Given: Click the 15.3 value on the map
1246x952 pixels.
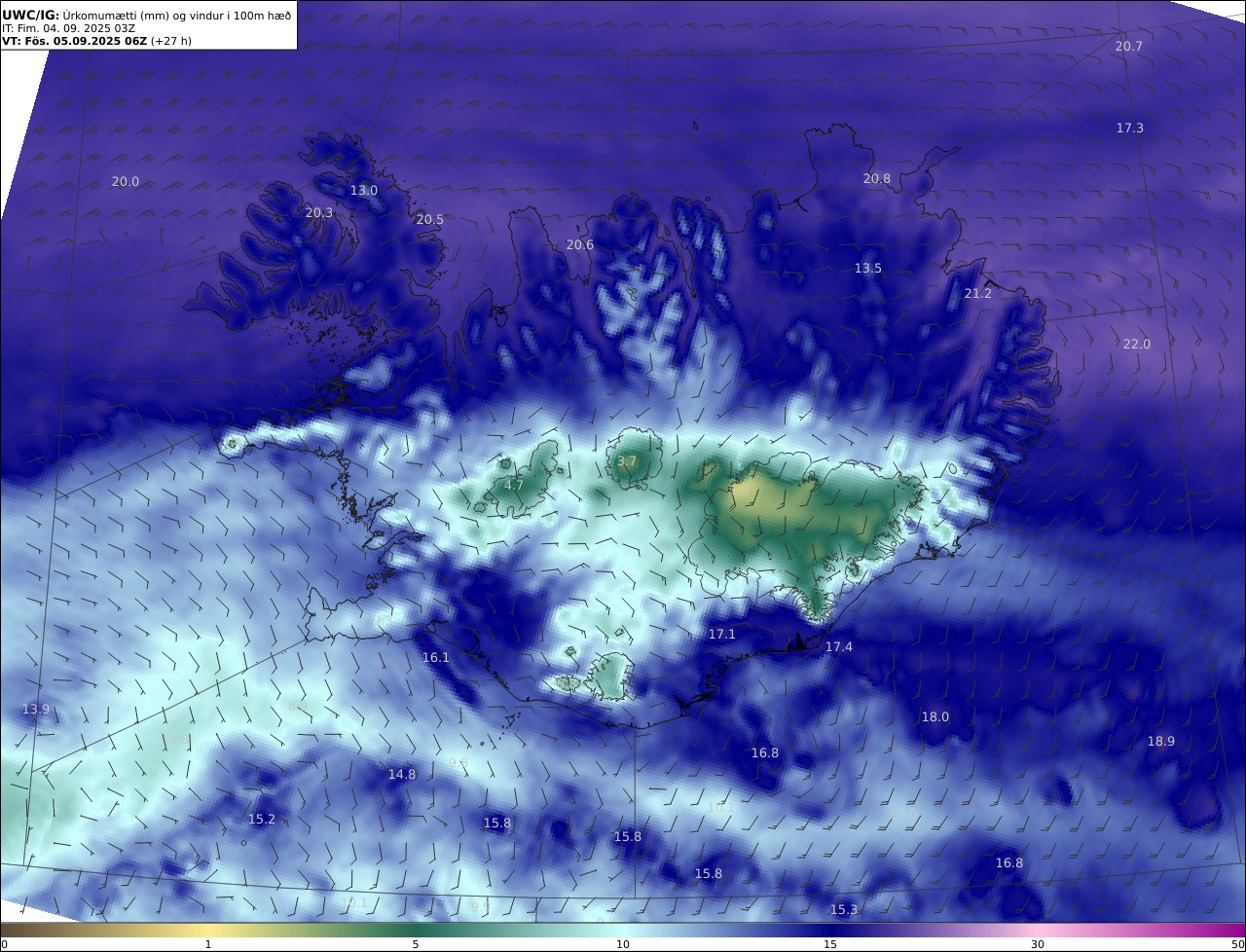Looking at the screenshot, I should (x=844, y=910).
